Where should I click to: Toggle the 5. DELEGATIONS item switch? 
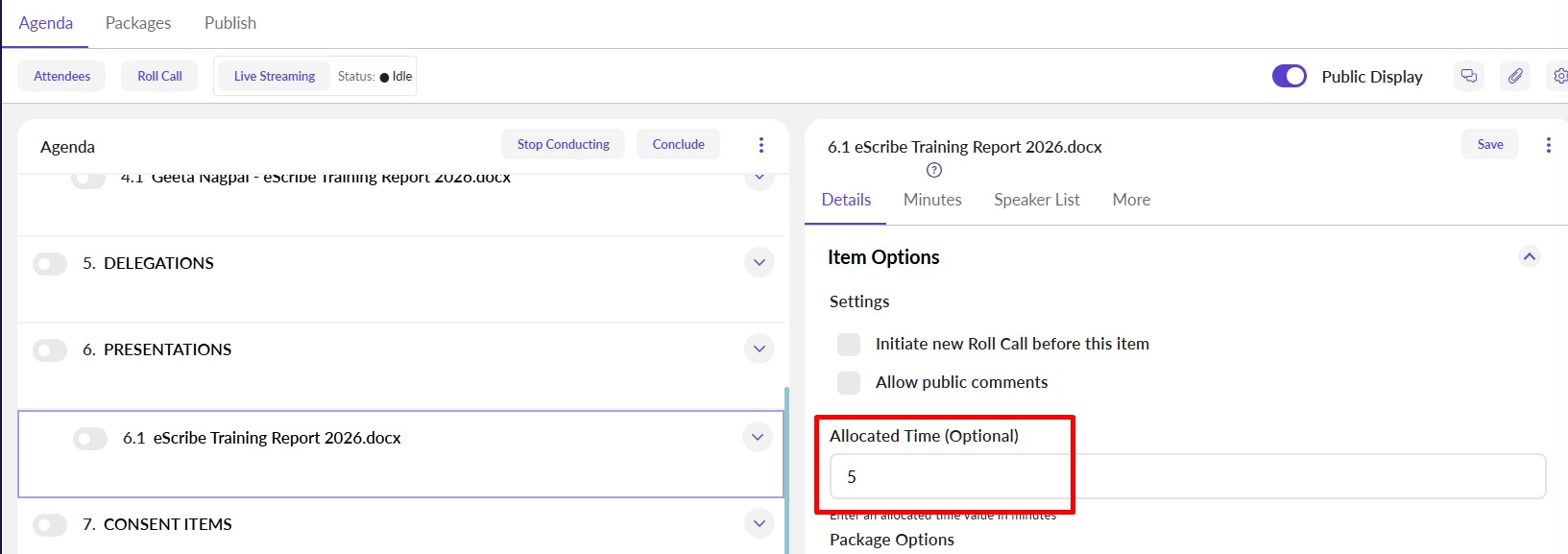(50, 264)
